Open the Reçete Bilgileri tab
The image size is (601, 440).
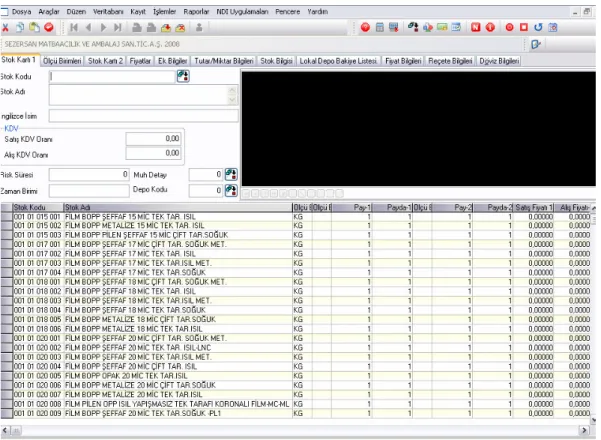click(x=450, y=61)
